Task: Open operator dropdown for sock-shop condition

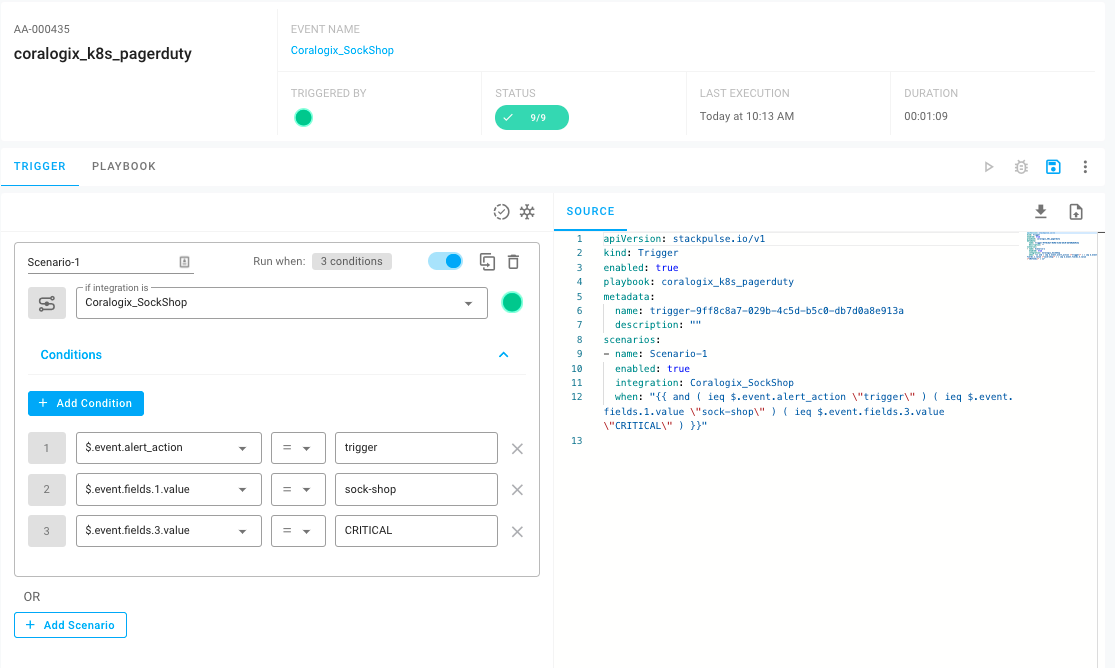Action: (298, 490)
